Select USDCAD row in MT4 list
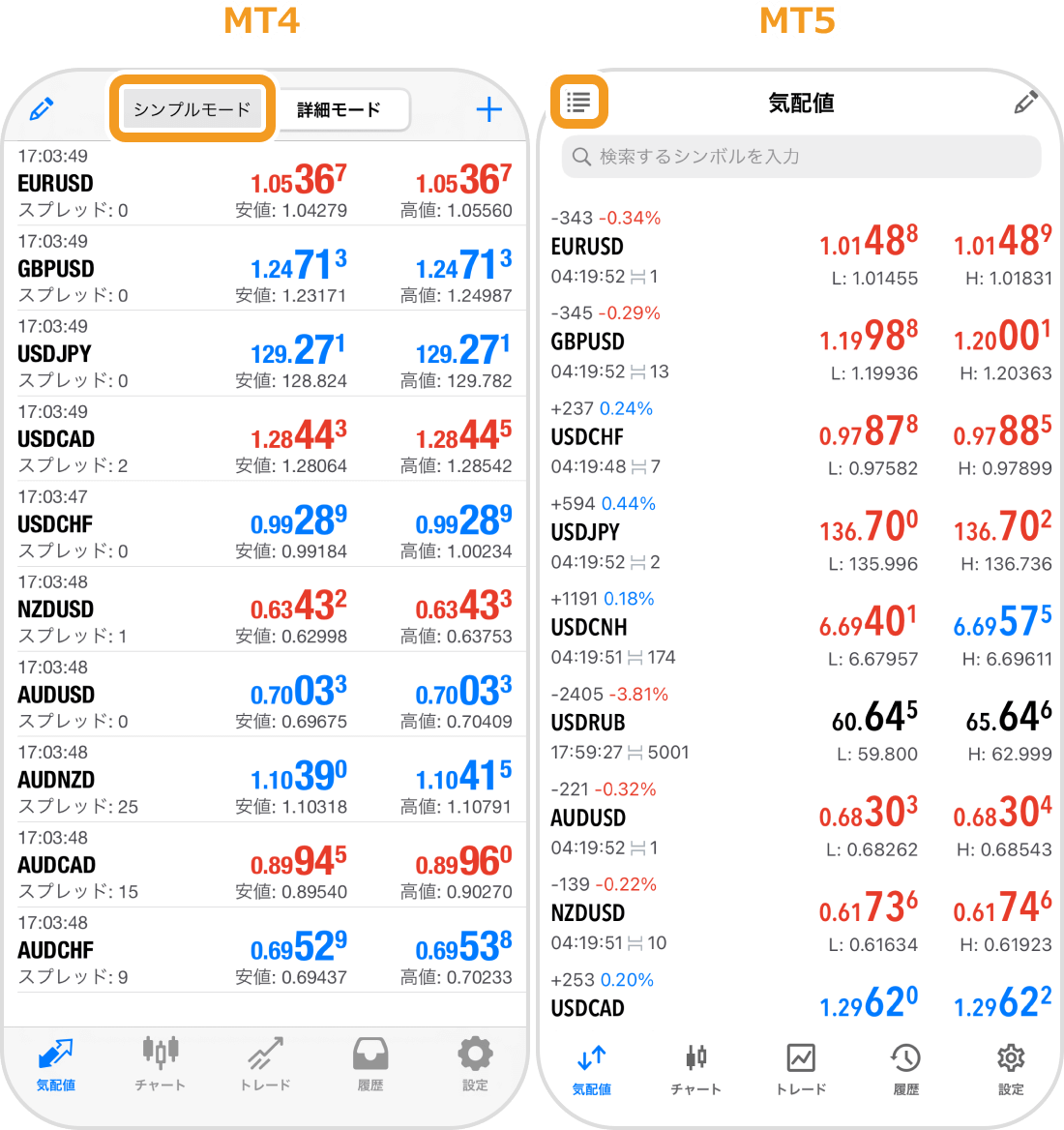Screen dimensions: 1064x1130 tap(265, 438)
